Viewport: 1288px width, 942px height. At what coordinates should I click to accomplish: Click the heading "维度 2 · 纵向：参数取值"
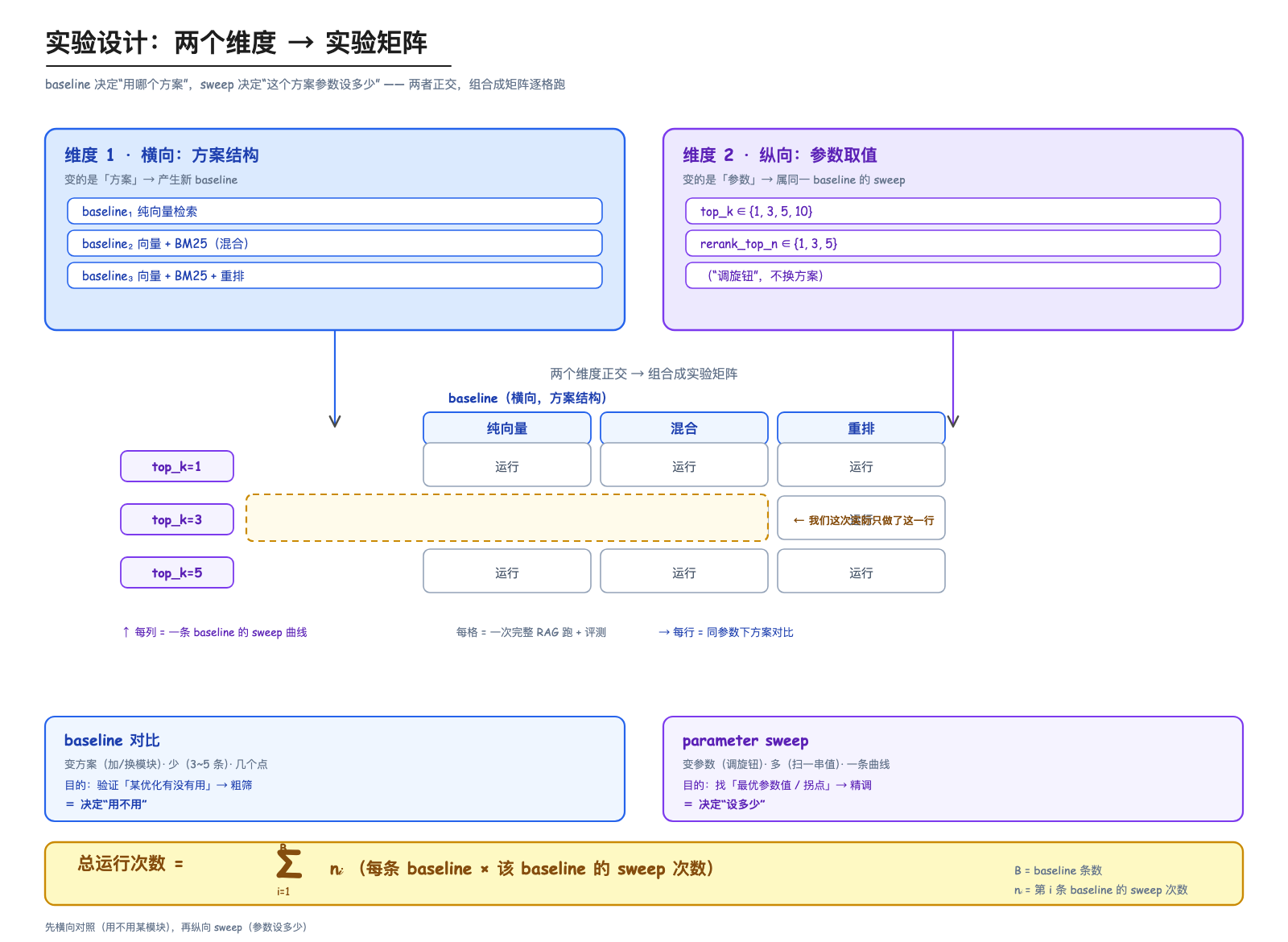pos(780,155)
